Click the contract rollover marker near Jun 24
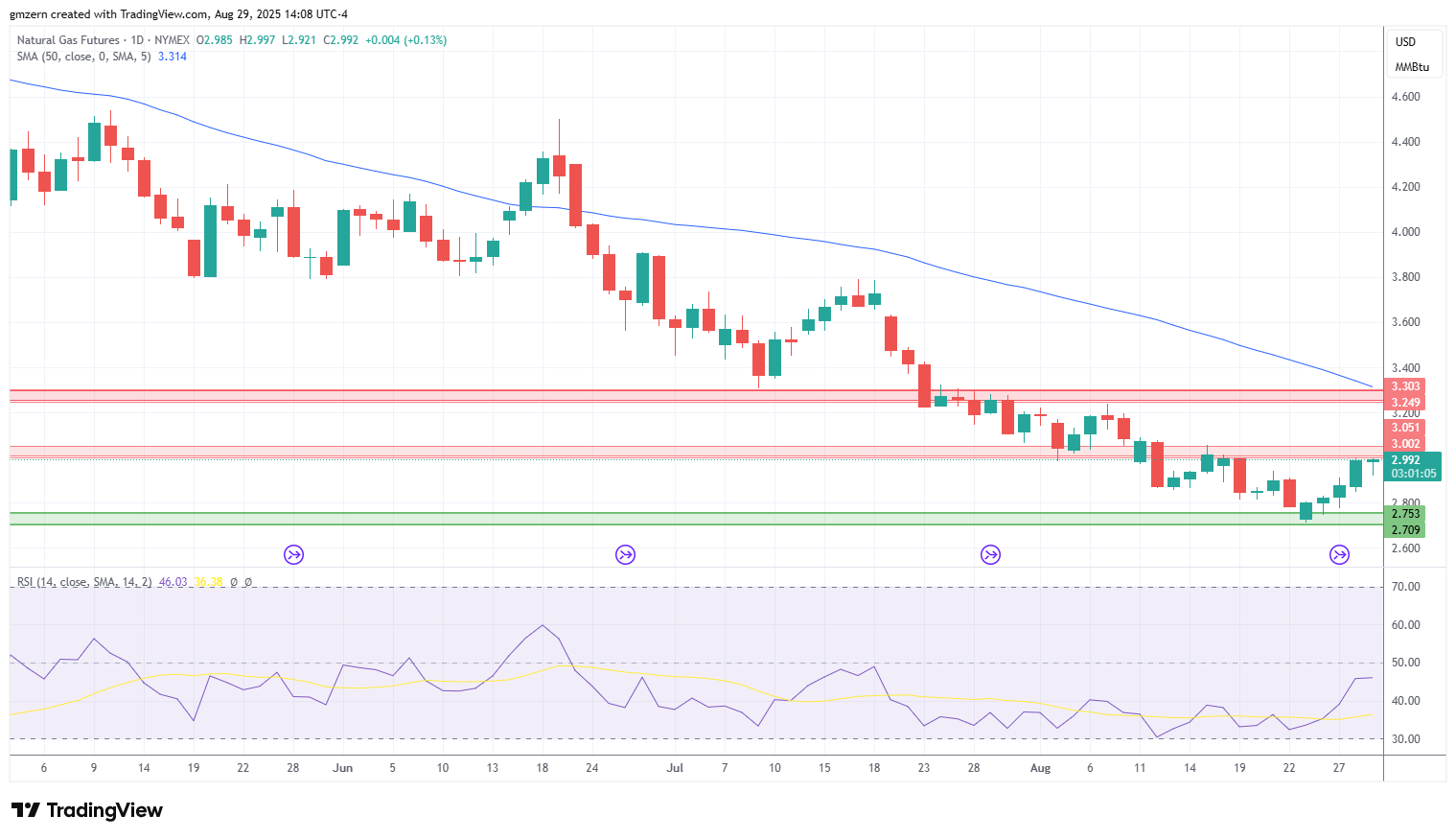 tap(626, 554)
